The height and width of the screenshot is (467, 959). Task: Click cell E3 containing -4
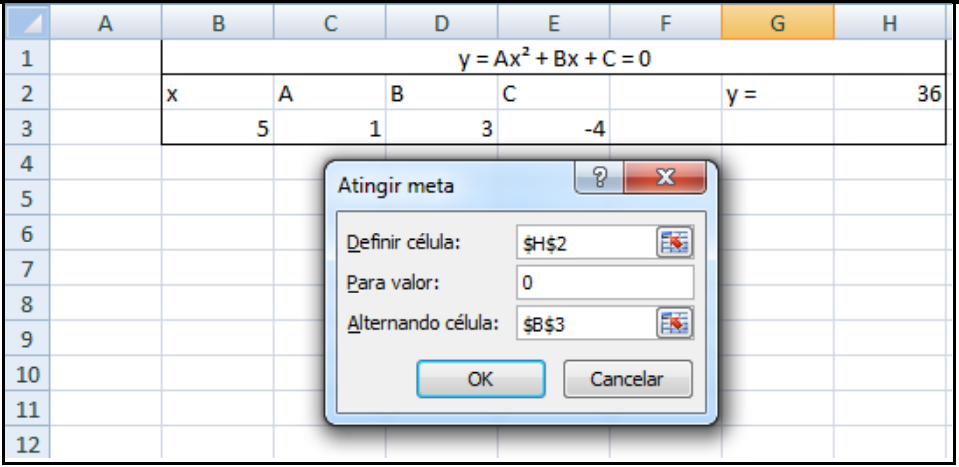pyautogui.click(x=553, y=129)
